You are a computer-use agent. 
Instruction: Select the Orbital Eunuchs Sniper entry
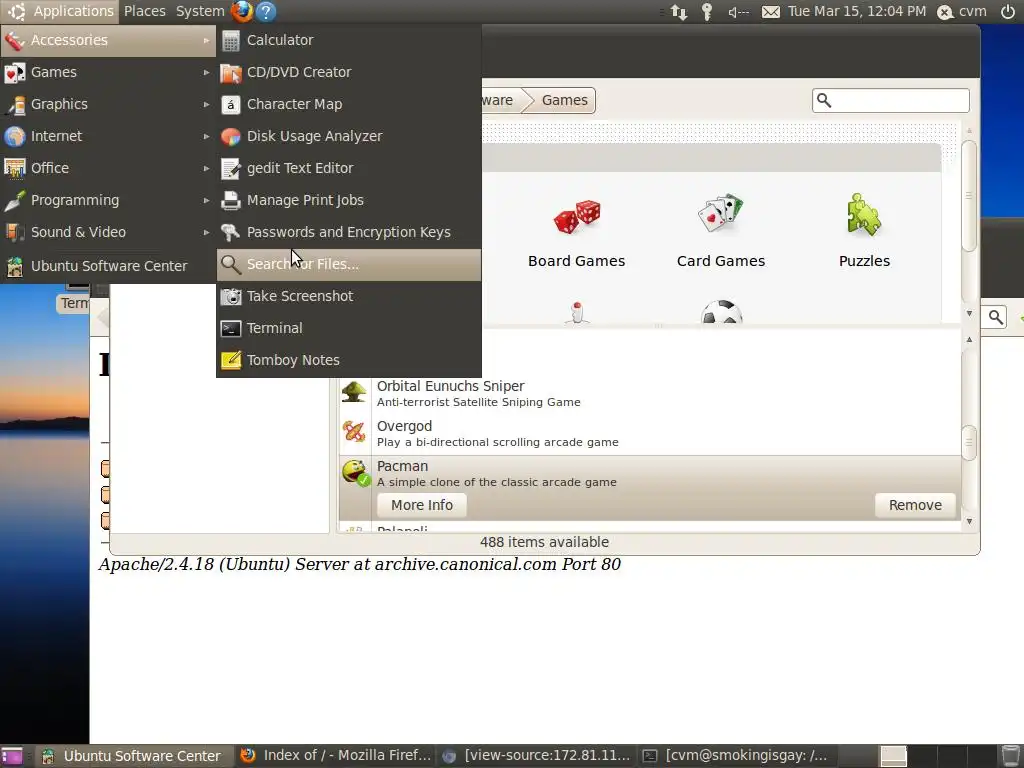coord(650,394)
